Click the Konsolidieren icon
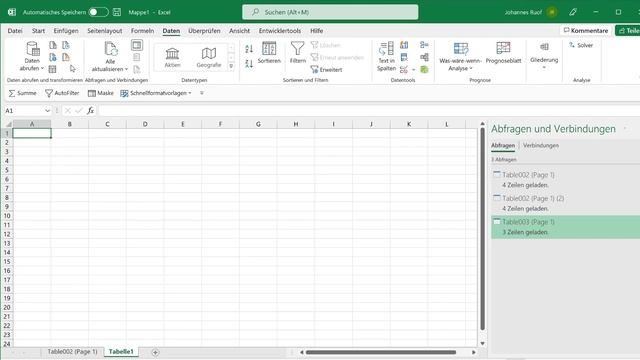Image resolution: width=640 pixels, height=360 pixels. tap(424, 45)
